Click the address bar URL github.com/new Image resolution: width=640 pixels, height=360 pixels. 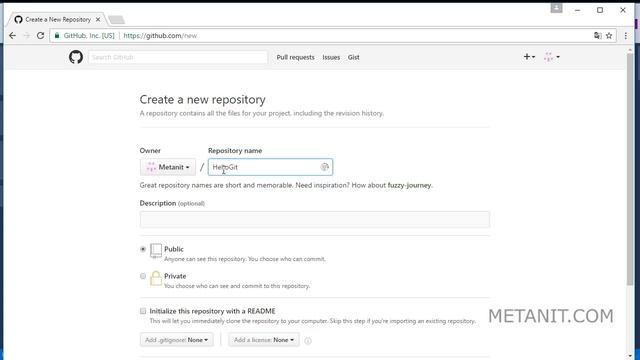pos(160,36)
